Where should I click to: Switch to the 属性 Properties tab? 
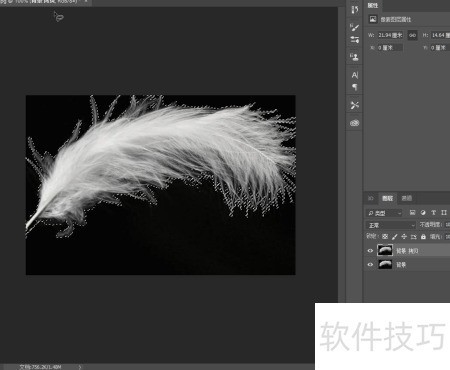[x=373, y=5]
